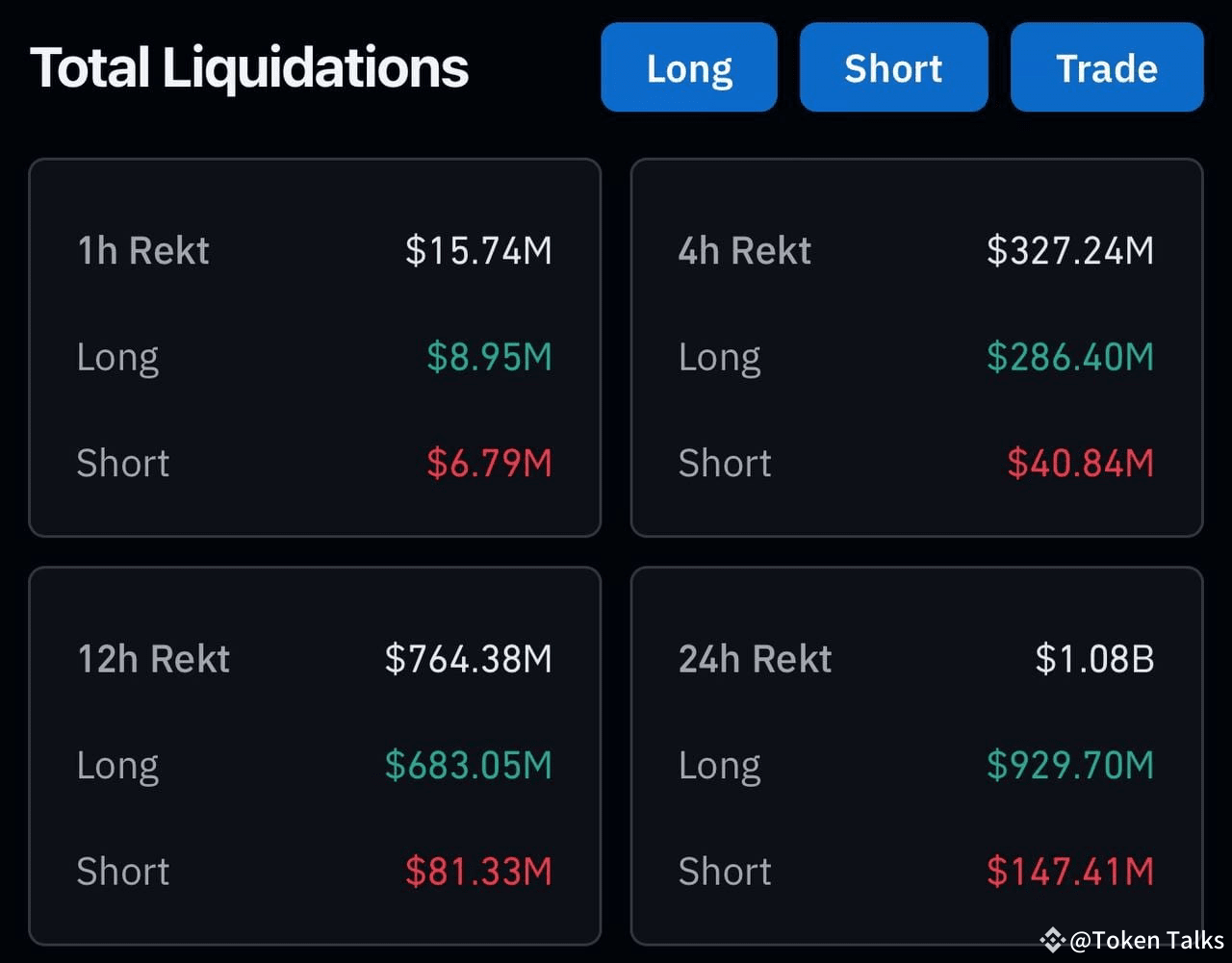Click the Long liquidations button
Image resolution: width=1232 pixels, height=963 pixels.
(689, 67)
